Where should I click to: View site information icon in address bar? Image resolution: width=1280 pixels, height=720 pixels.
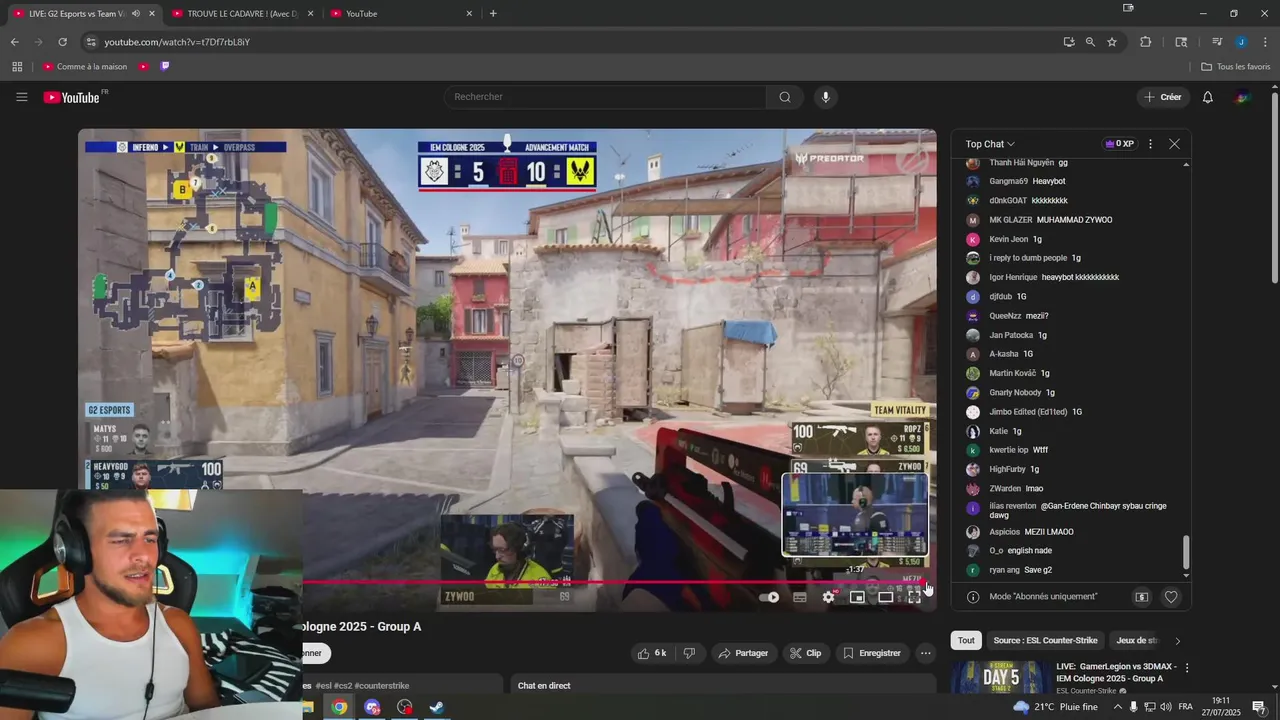point(91,42)
